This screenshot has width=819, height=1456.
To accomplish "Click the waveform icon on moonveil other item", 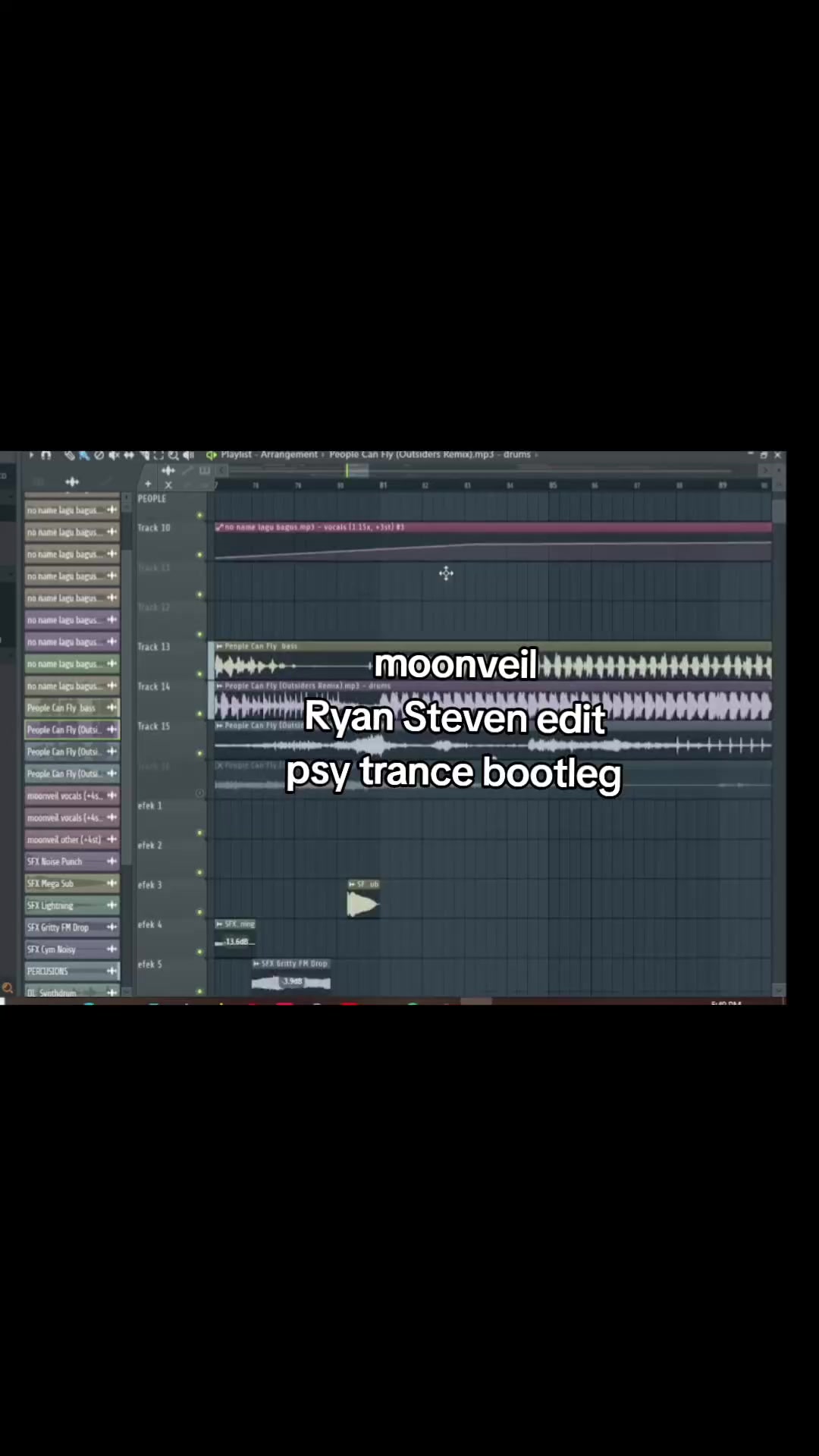I will (112, 839).
